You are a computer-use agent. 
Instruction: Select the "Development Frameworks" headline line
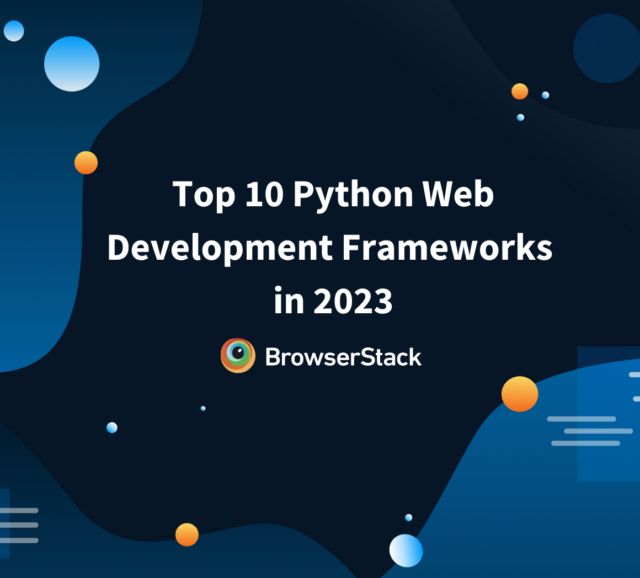[x=330, y=248]
